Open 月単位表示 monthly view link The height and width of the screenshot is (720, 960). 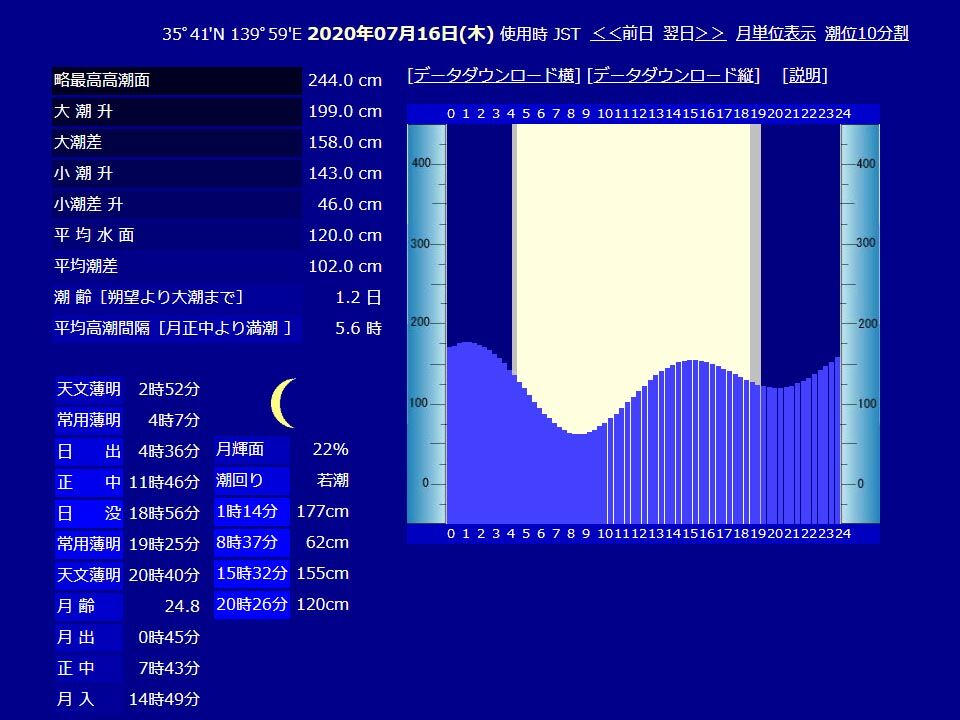(775, 33)
